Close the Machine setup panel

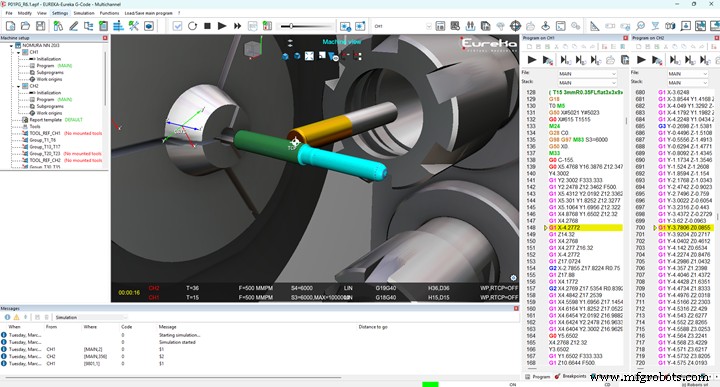click(x=105, y=38)
